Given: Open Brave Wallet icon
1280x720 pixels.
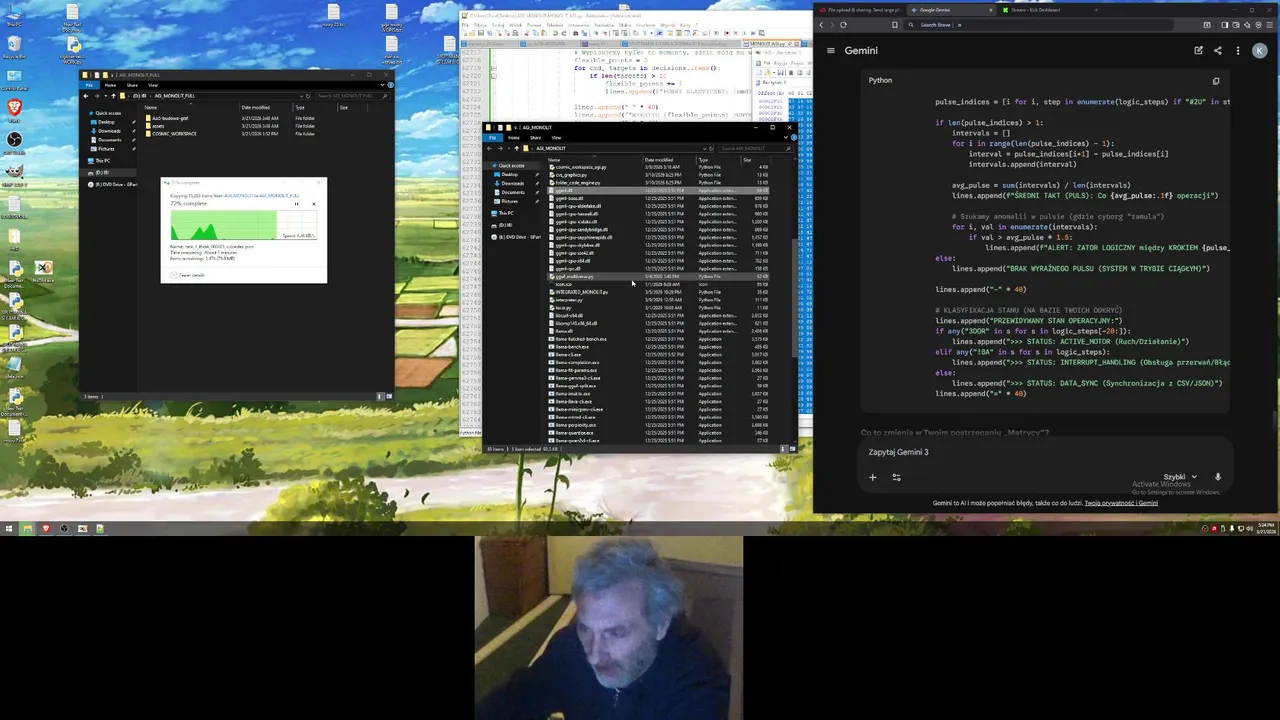Looking at the screenshot, I should 1236,25.
